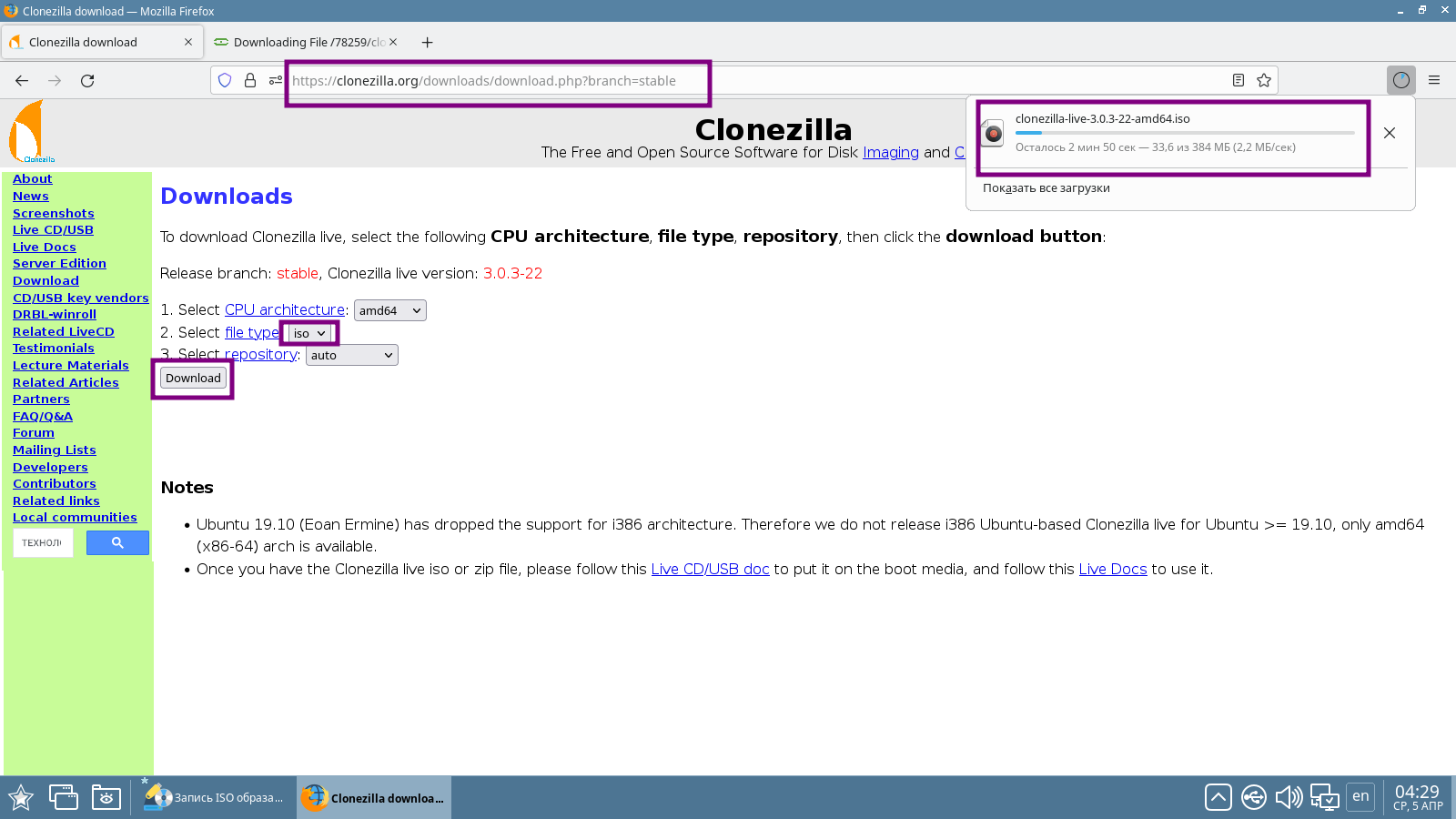This screenshot has width=1456, height=819.
Task: Open Related LiveCD sidebar link
Action: pyautogui.click(x=64, y=332)
